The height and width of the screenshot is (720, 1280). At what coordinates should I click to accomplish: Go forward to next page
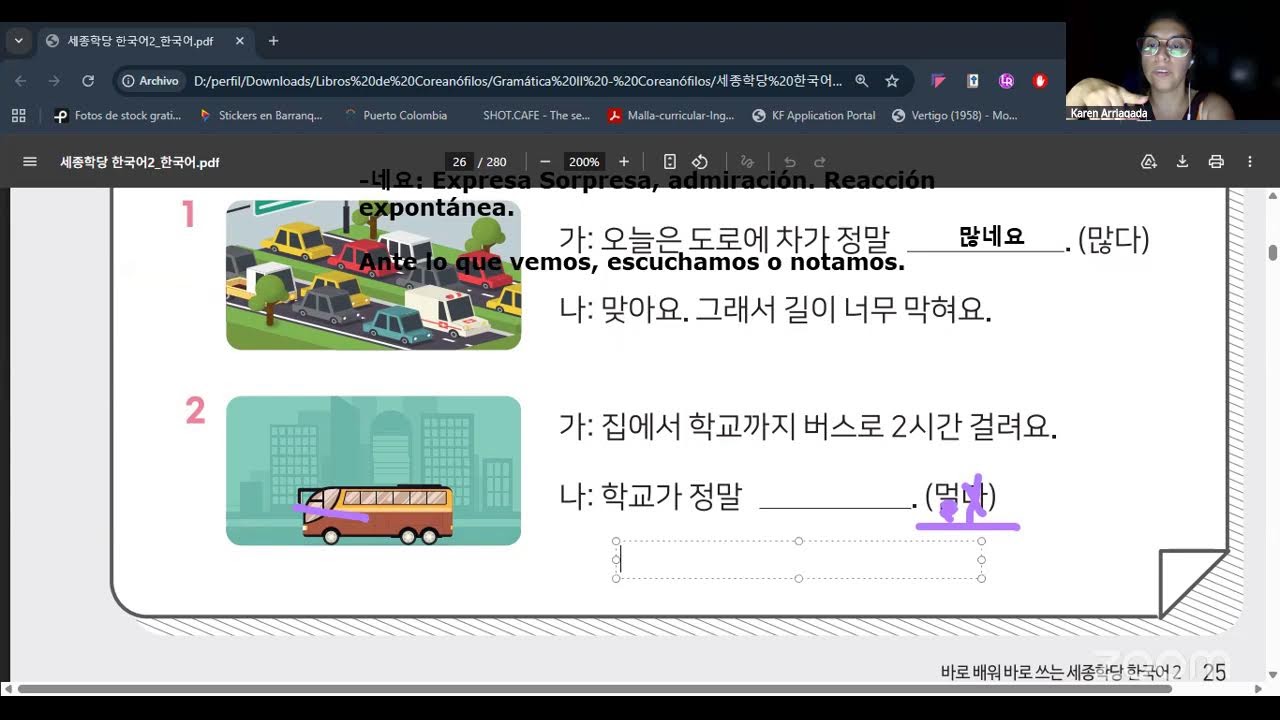click(x=54, y=81)
